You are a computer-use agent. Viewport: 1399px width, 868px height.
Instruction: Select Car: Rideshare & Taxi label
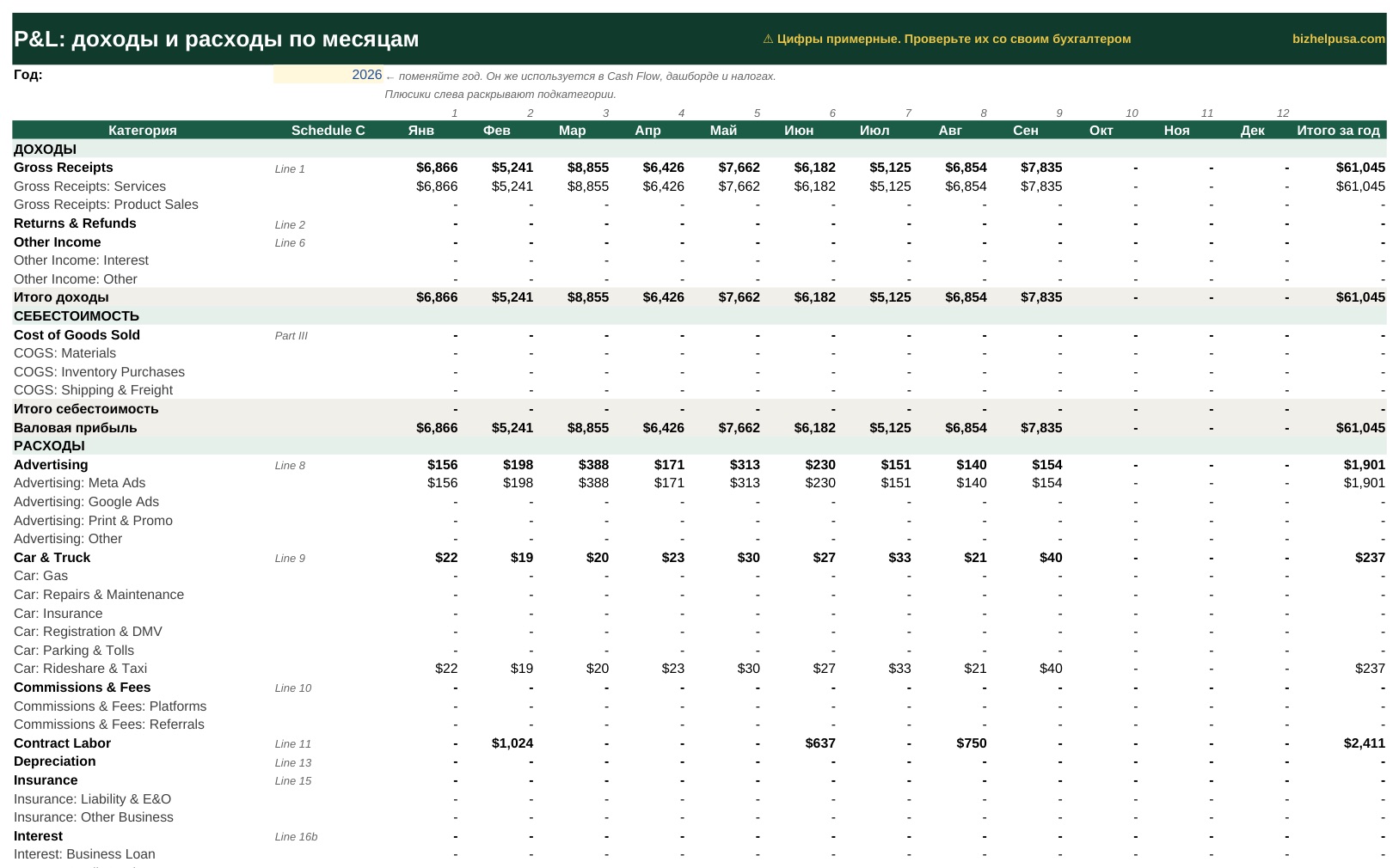click(80, 669)
